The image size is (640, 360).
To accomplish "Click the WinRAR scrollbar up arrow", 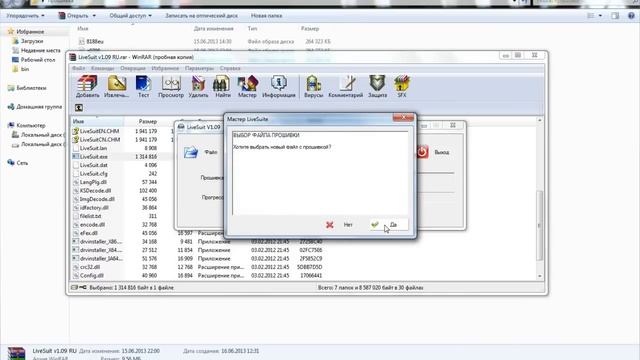I will [x=540, y=120].
